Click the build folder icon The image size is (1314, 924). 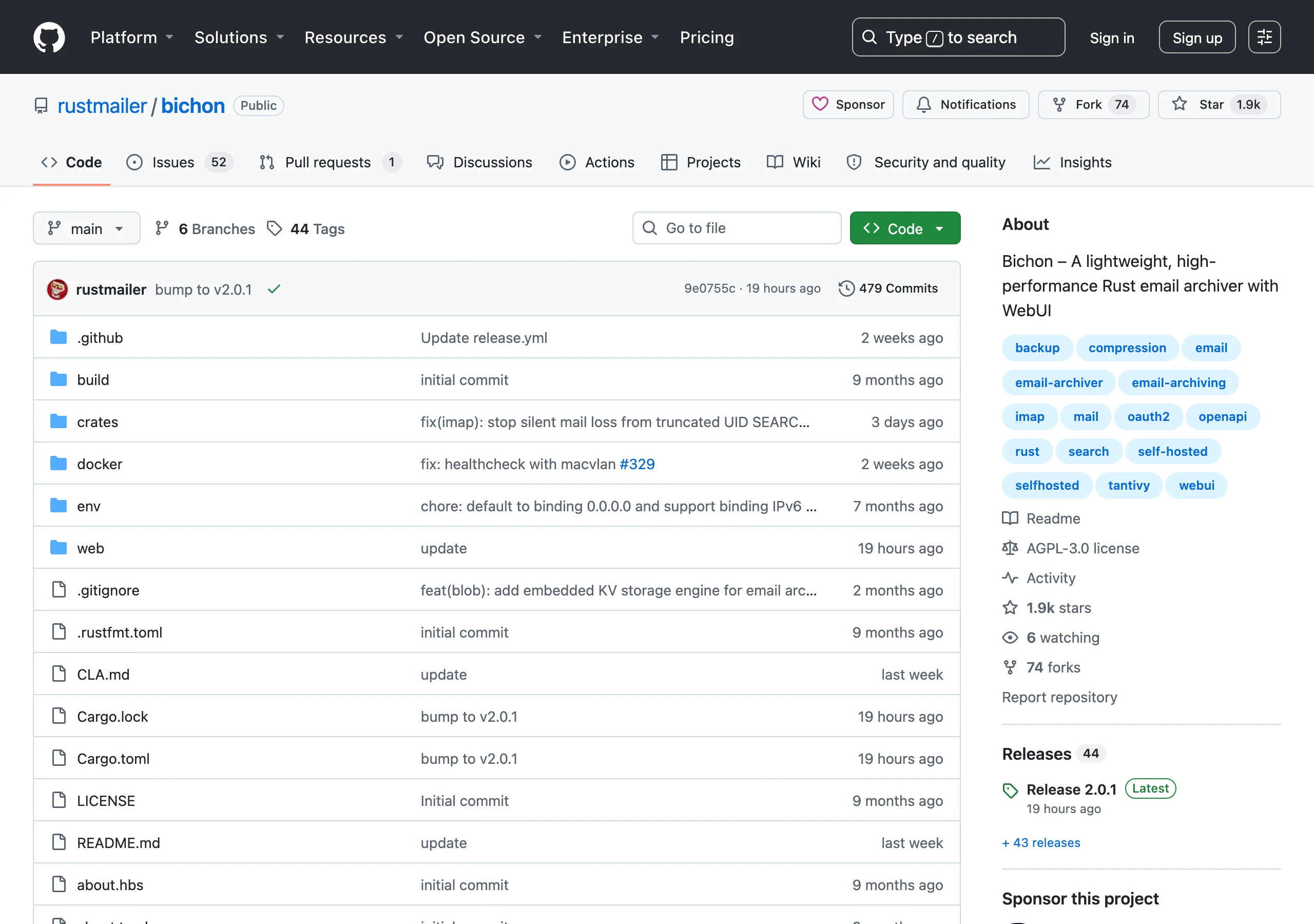pos(59,379)
